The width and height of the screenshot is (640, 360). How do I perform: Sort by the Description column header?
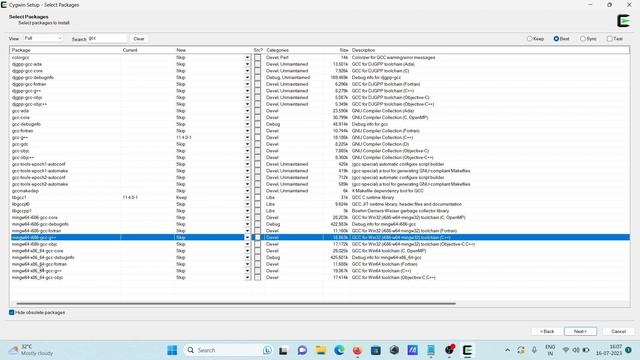tap(490, 50)
